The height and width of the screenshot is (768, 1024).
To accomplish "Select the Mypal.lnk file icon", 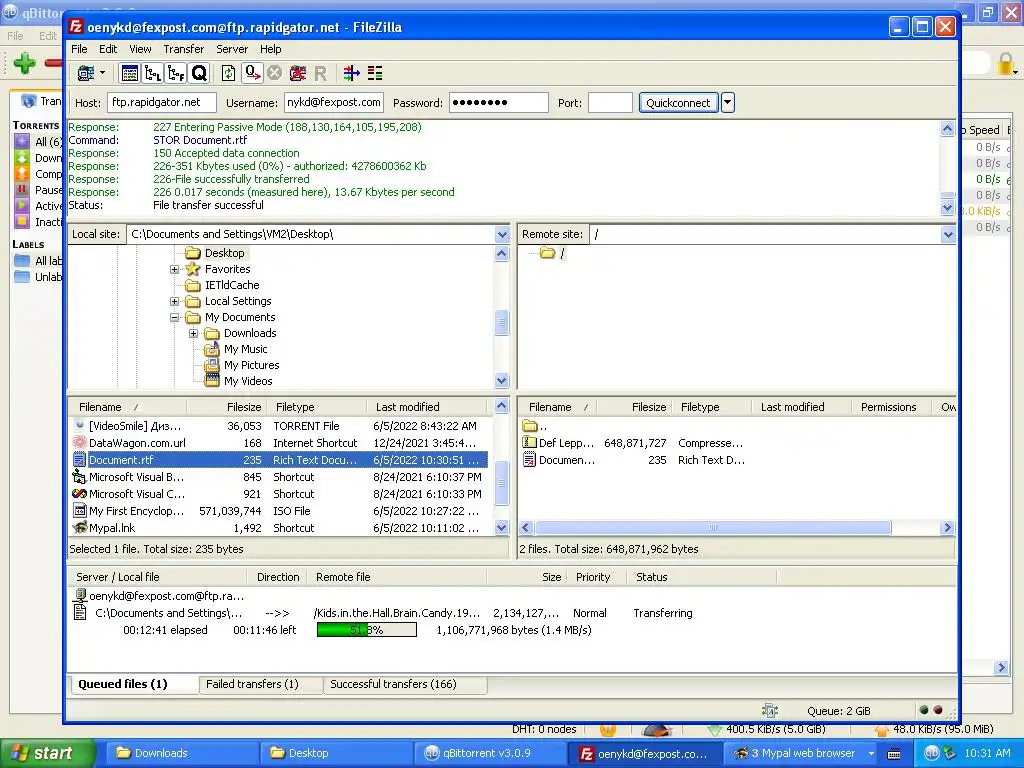I will pos(80,528).
